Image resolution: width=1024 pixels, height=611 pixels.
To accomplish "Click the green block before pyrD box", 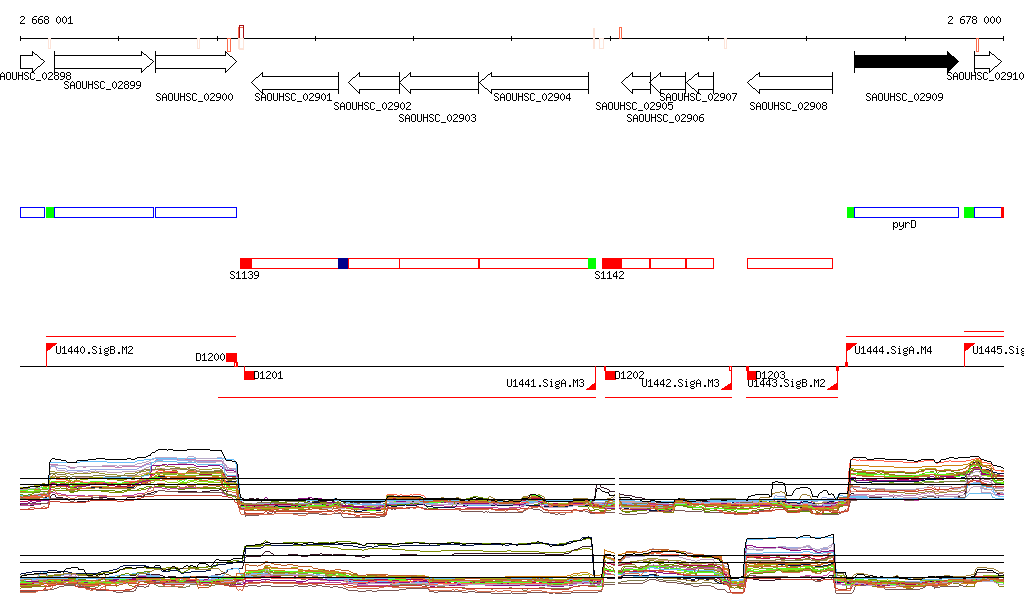I will point(850,212).
